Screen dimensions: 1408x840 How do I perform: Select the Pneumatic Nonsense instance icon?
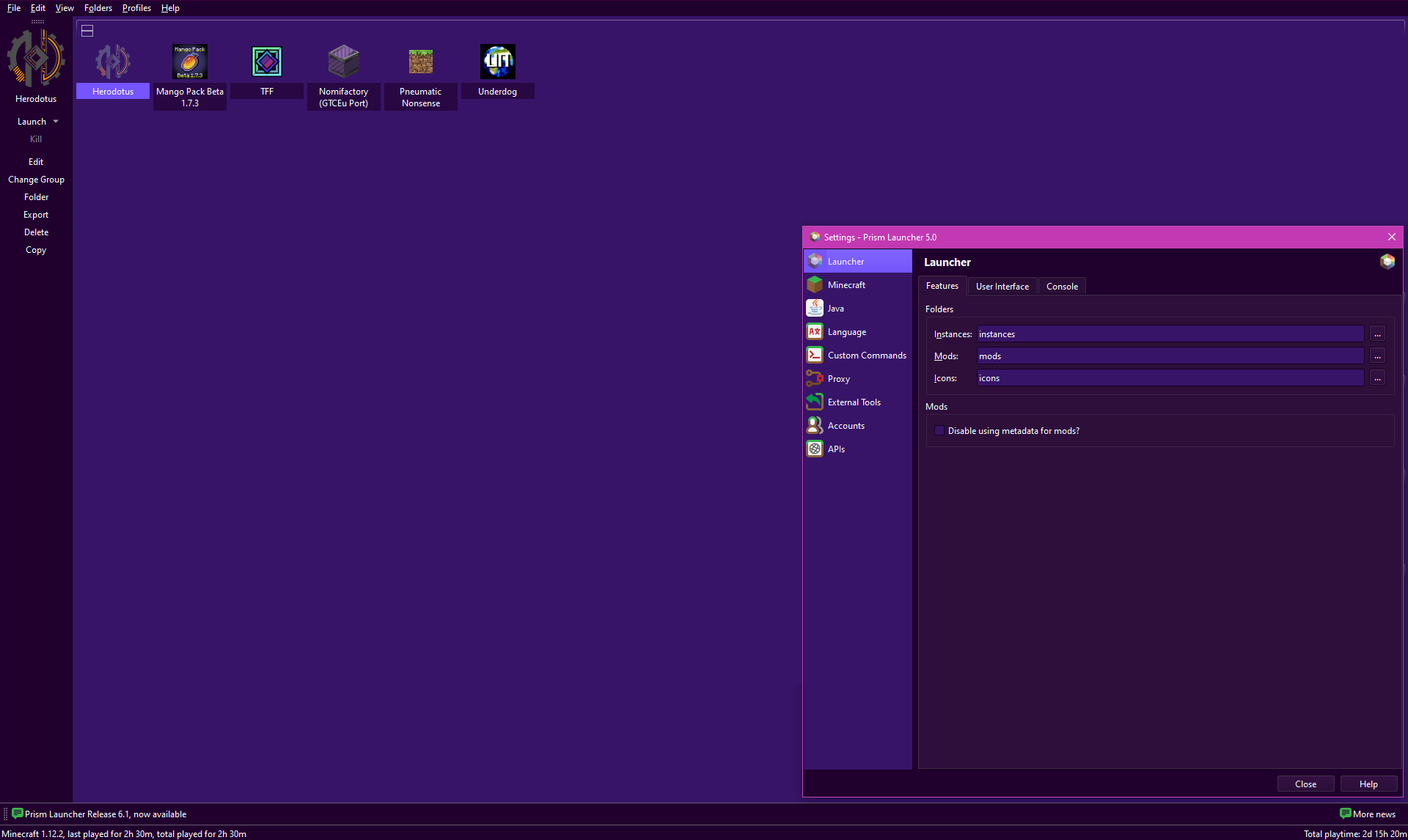[x=420, y=62]
